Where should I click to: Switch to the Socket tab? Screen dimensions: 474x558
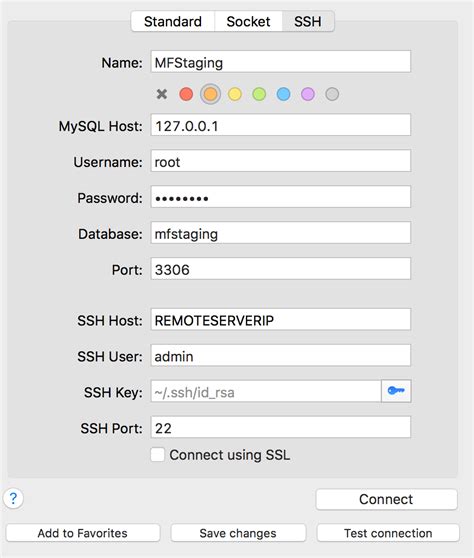tap(248, 21)
